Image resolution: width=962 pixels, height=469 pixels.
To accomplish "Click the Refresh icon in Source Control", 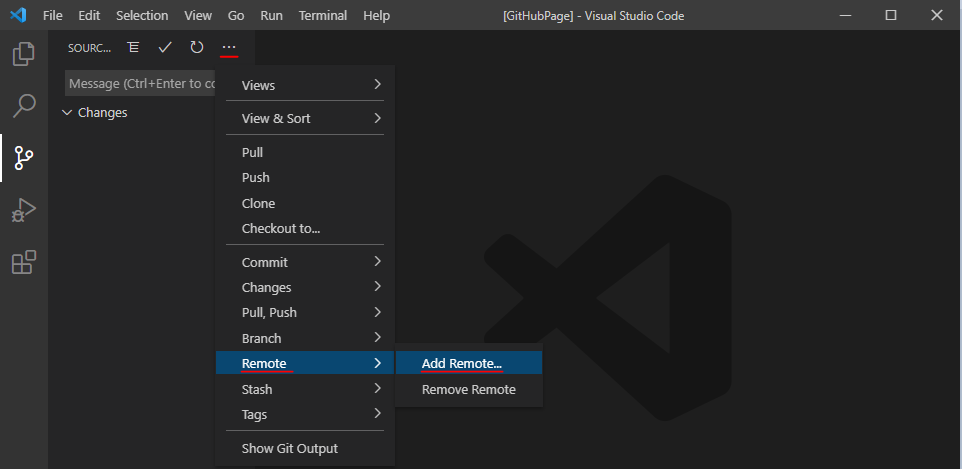I will (x=196, y=47).
